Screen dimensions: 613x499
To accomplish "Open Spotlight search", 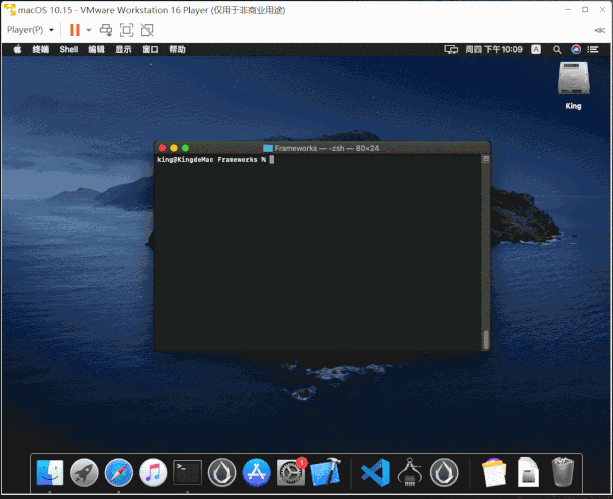I will 557,49.
